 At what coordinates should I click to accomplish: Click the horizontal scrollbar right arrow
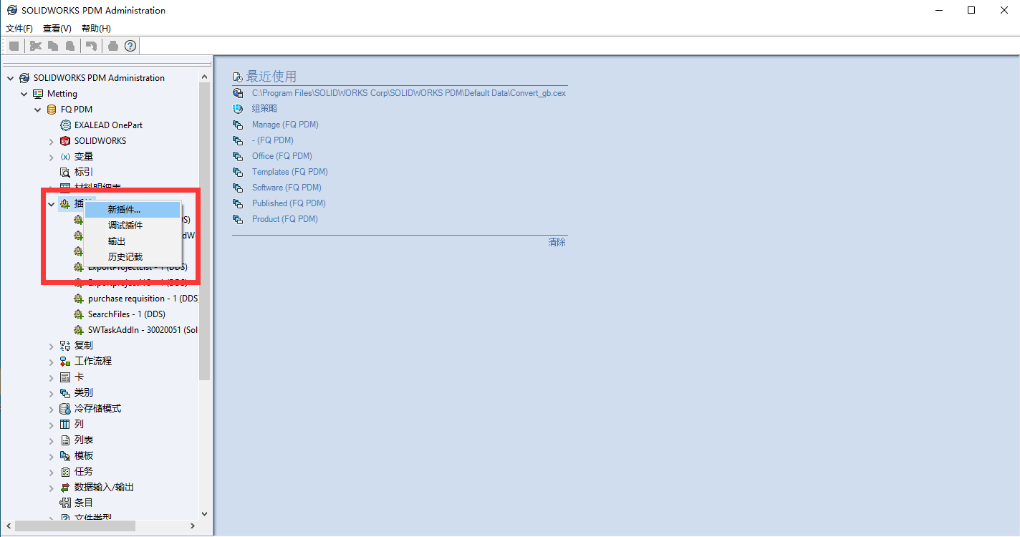click(x=193, y=525)
